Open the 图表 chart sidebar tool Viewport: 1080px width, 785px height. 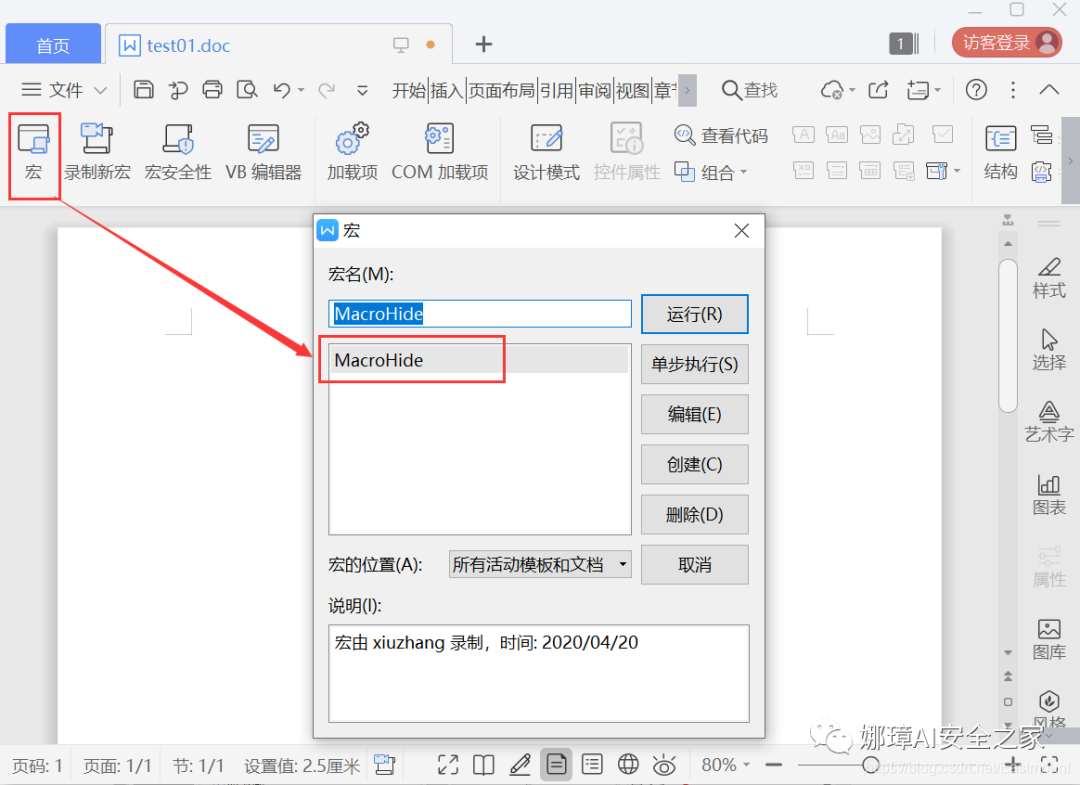1049,494
